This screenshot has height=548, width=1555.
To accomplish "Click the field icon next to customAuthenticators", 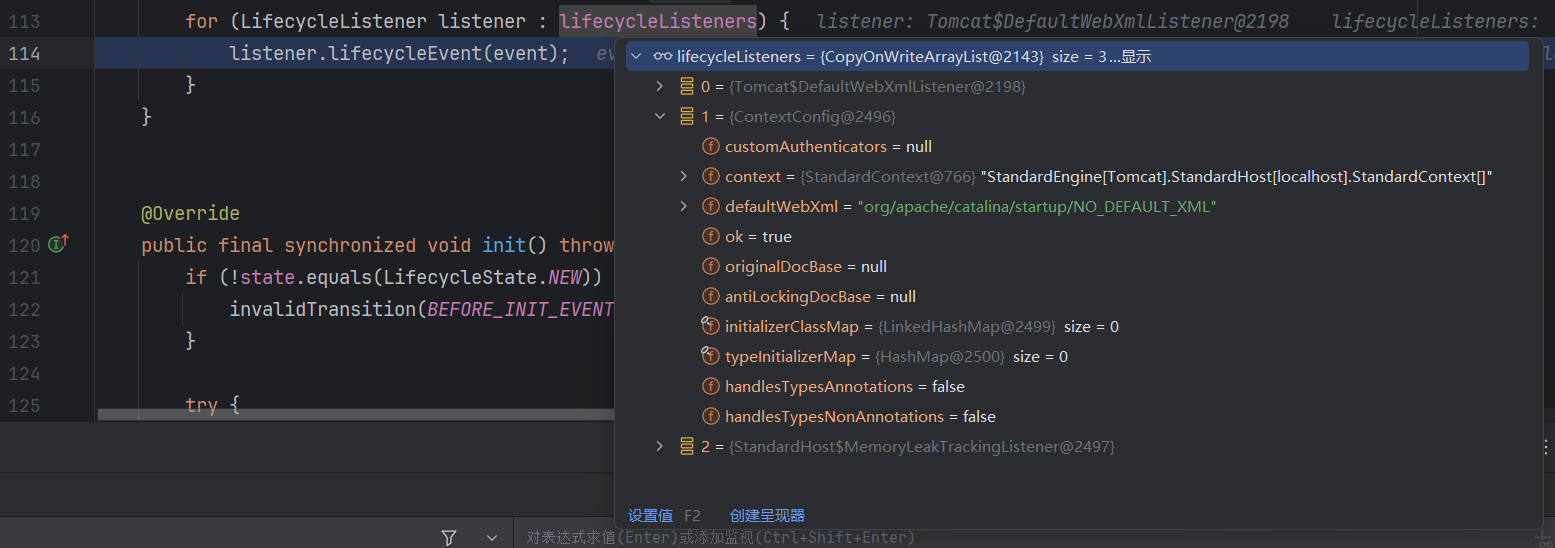I will [710, 146].
